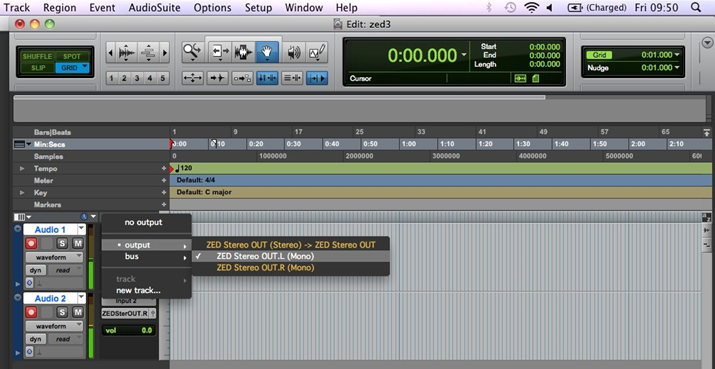715x369 pixels.
Task: Select the Trim tool
Action: tap(220, 52)
